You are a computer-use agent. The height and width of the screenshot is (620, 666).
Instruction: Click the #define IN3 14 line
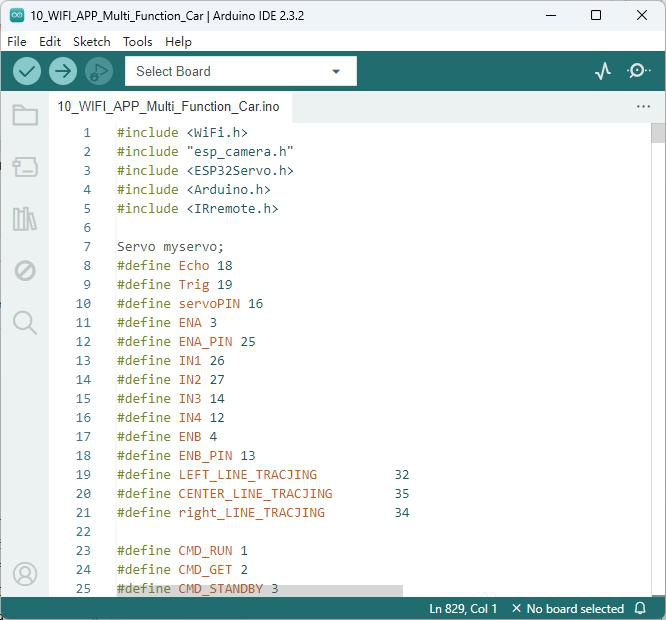(171, 398)
